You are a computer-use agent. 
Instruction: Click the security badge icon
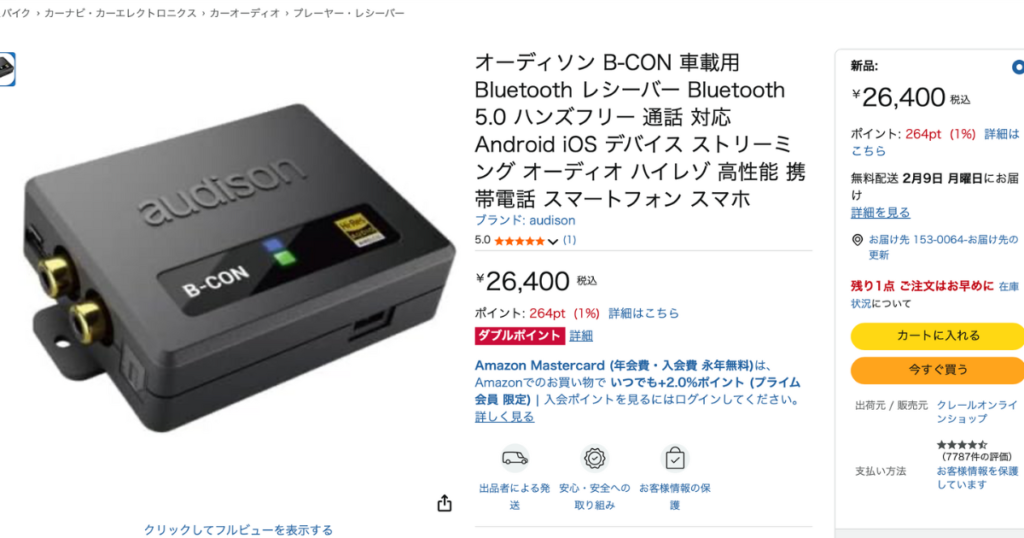[594, 458]
